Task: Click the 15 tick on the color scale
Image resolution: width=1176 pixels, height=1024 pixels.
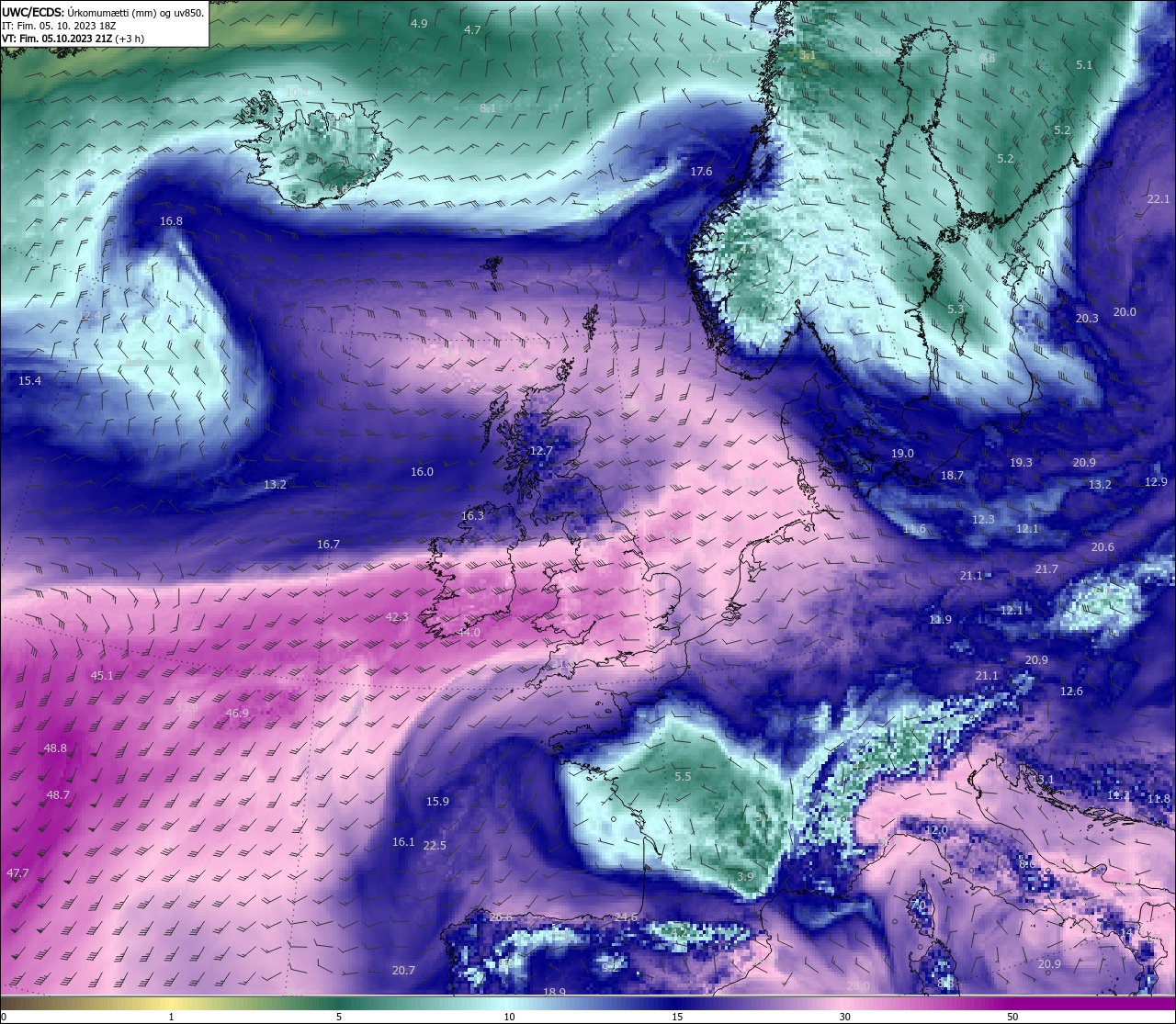Action: [677, 1017]
